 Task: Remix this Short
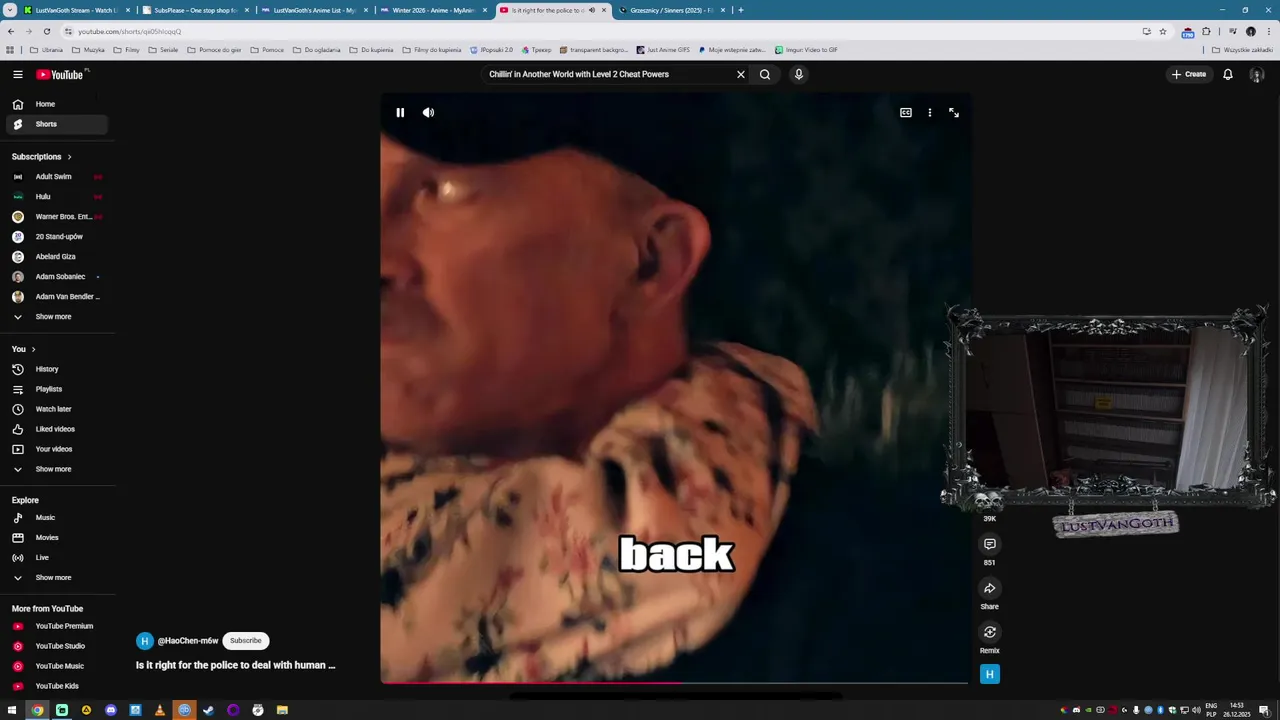point(990,632)
